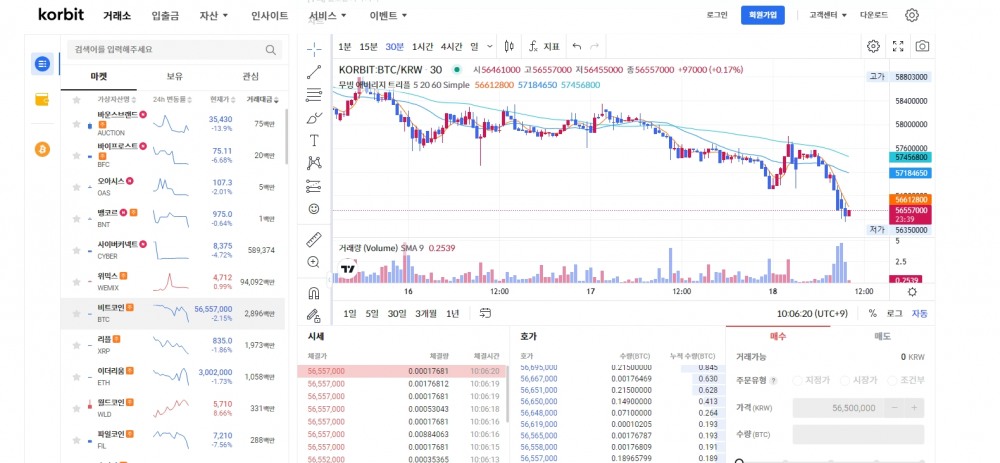
Task: Take a chart snapshot with camera icon
Action: (x=922, y=46)
